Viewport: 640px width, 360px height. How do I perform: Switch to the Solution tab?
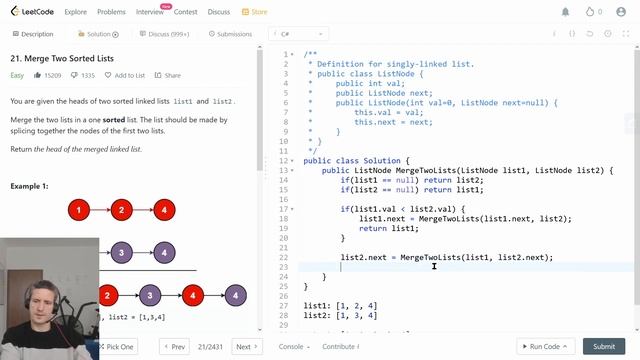pos(98,34)
